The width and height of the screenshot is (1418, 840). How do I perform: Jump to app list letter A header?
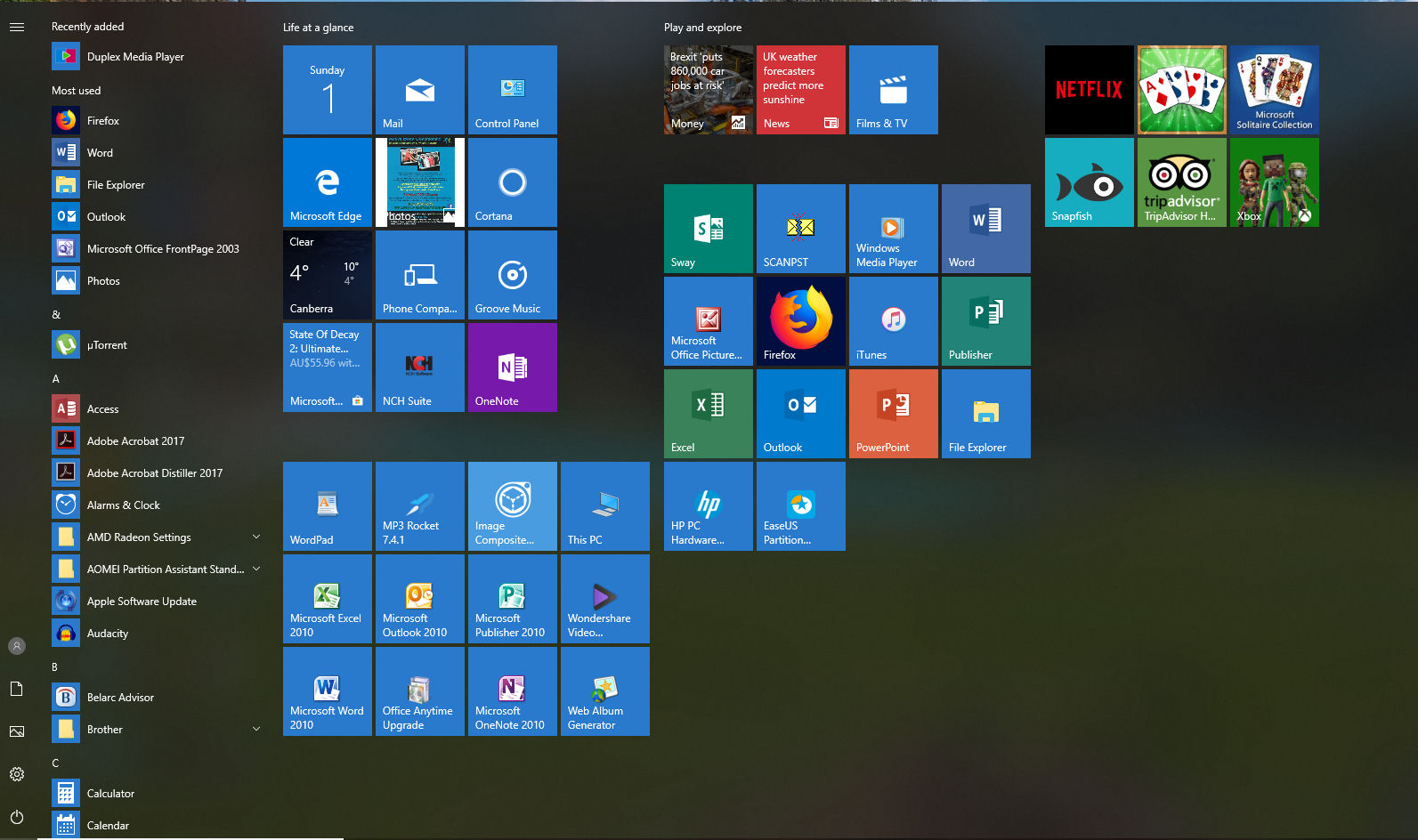[x=55, y=379]
